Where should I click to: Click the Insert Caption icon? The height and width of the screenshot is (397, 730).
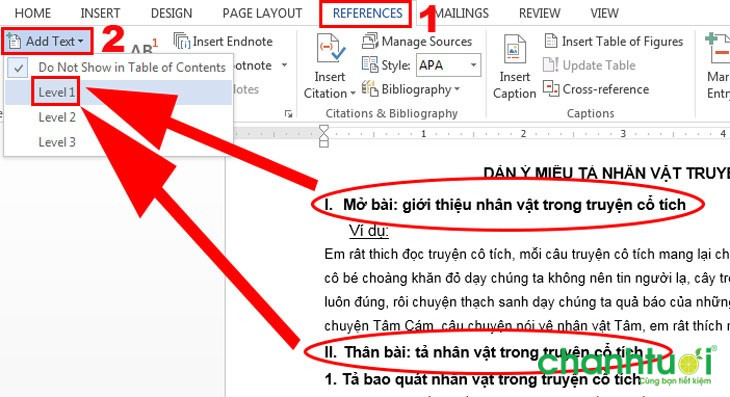coord(514,49)
